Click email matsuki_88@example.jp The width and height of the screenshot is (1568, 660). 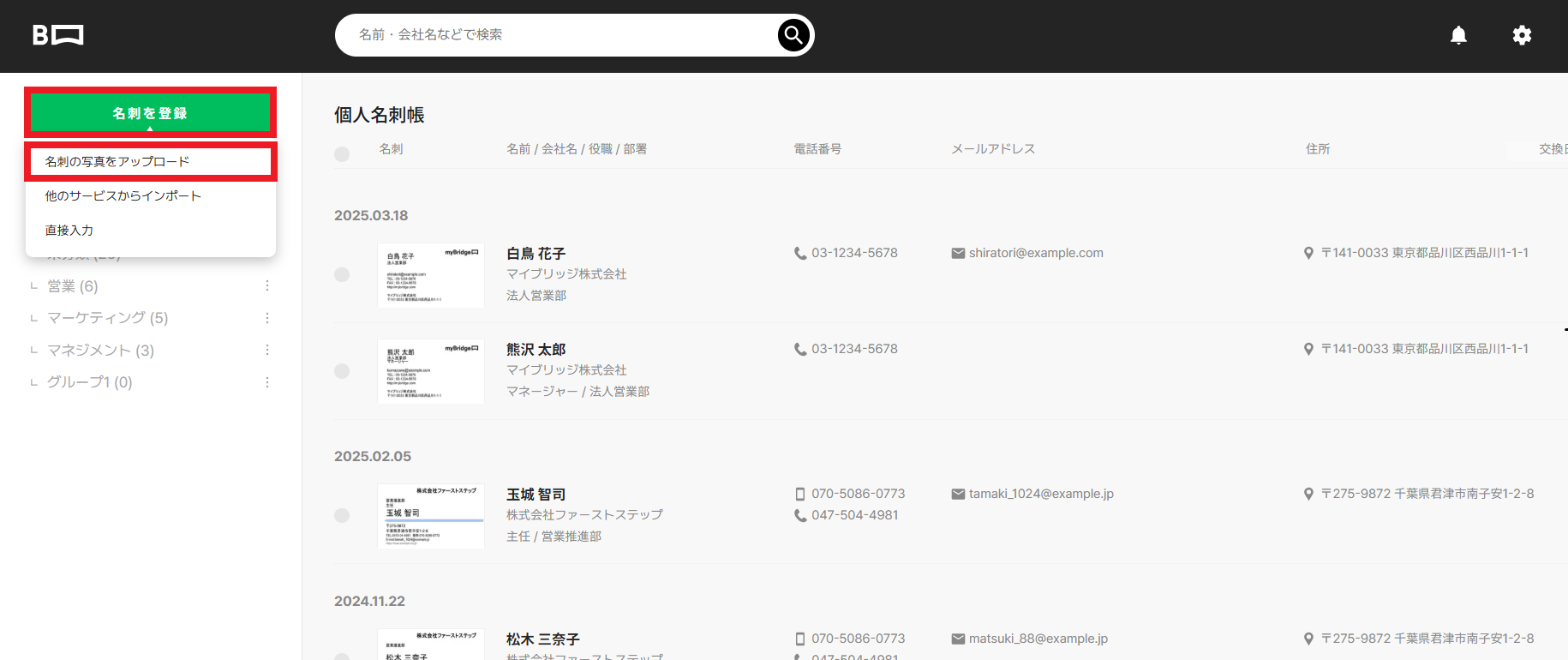[1038, 639]
